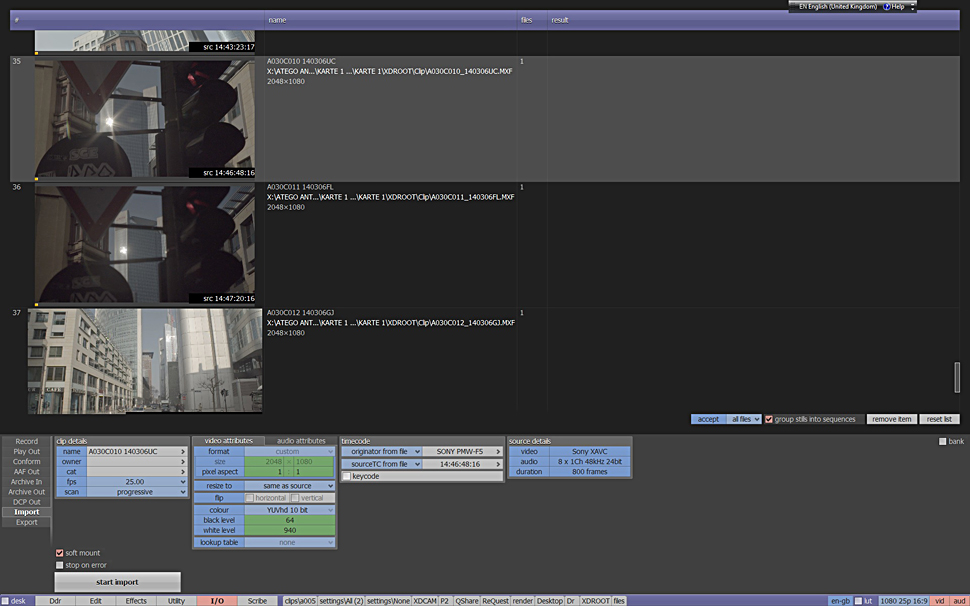Image resolution: width=970 pixels, height=606 pixels.
Task: Click the aud status indicator
Action: 959,601
